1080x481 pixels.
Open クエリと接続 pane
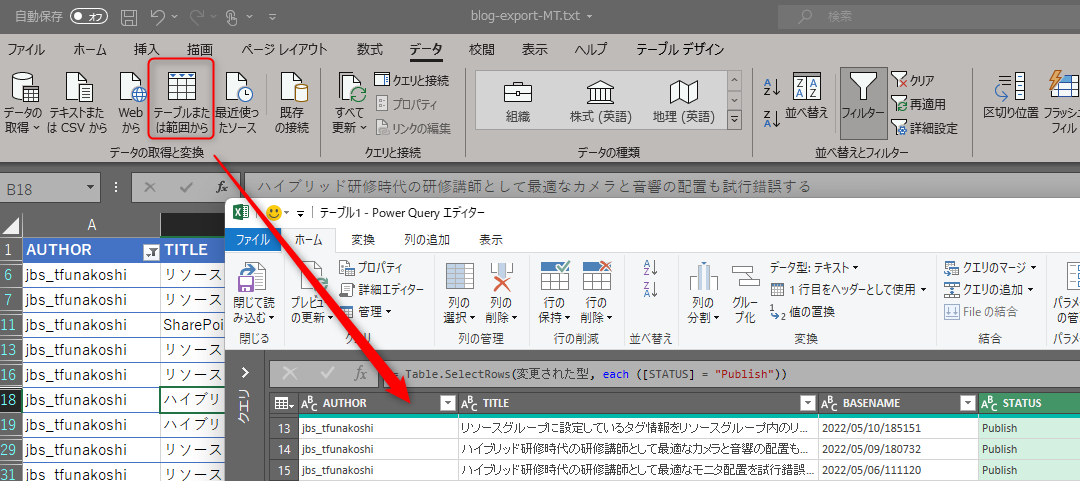(412, 81)
